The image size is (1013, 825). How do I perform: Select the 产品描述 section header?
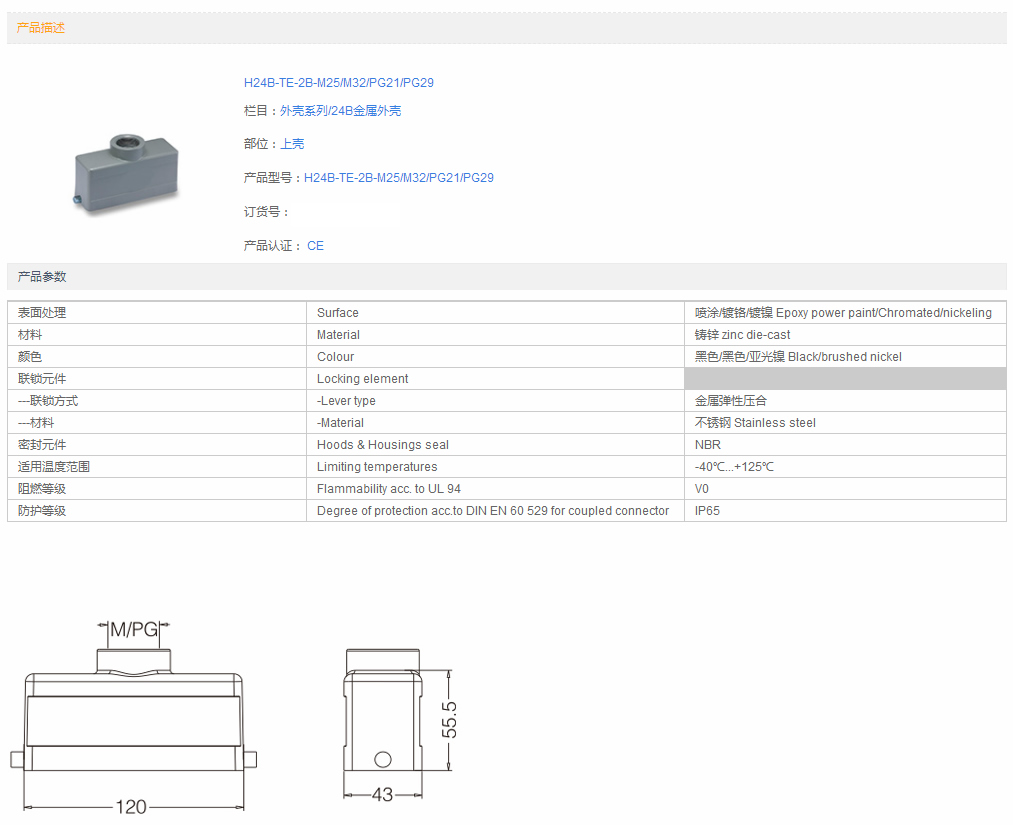click(x=41, y=28)
